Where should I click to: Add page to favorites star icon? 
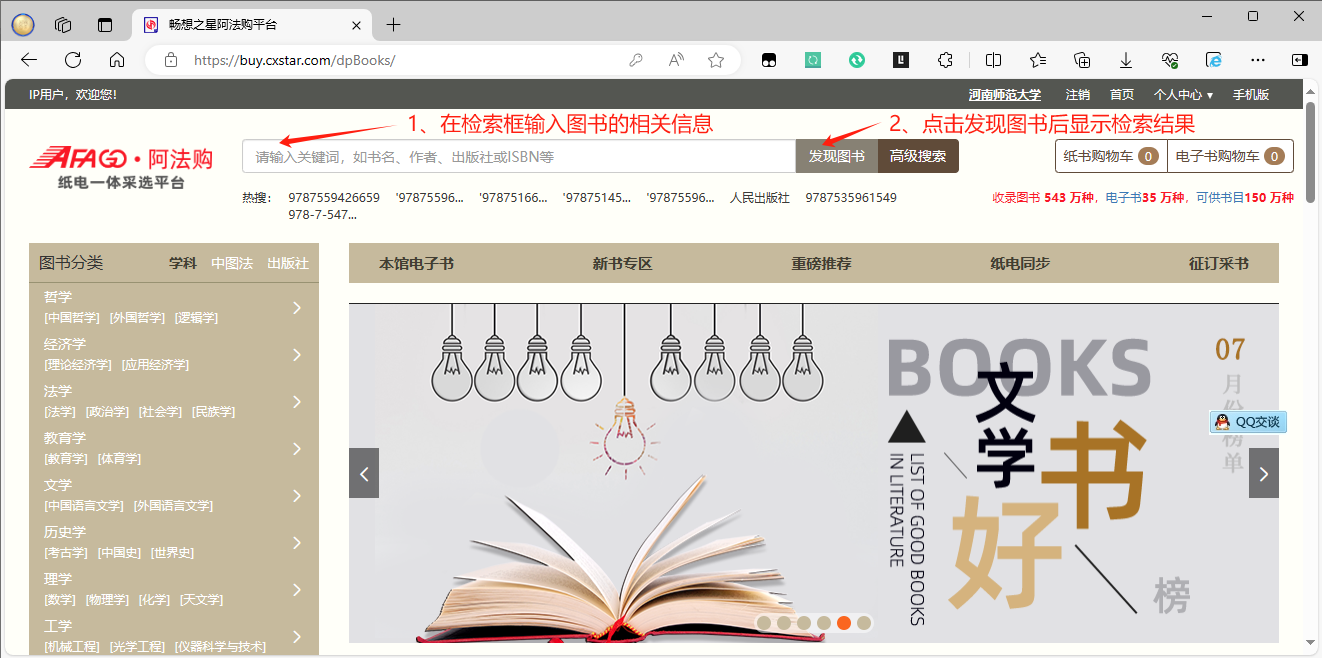click(x=716, y=60)
